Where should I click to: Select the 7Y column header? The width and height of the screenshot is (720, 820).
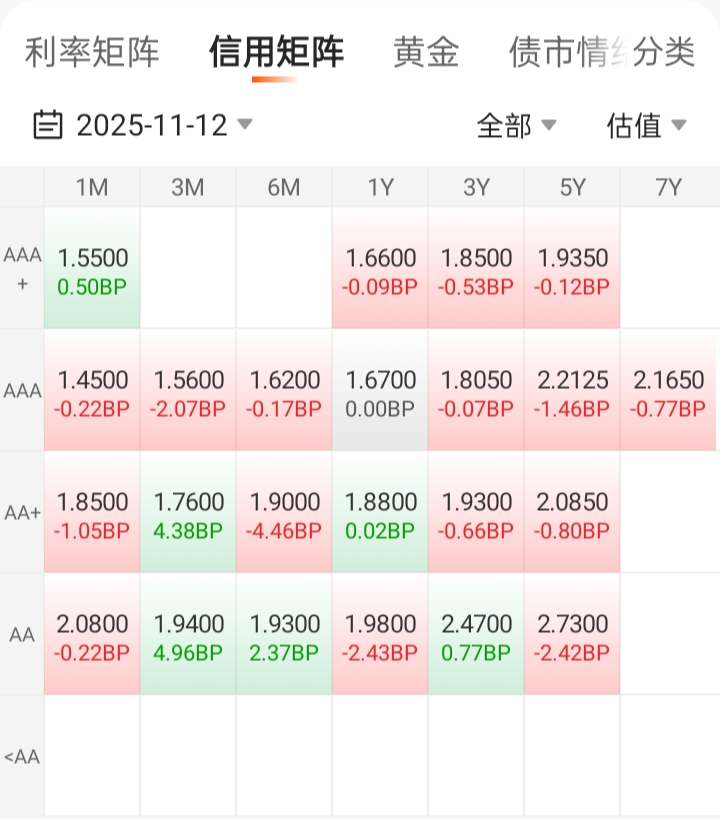pos(668,187)
